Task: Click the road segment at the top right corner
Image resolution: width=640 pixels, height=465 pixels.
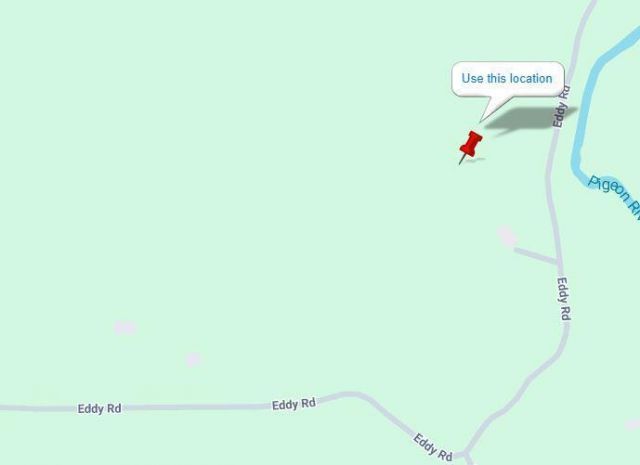Action: pos(585,20)
